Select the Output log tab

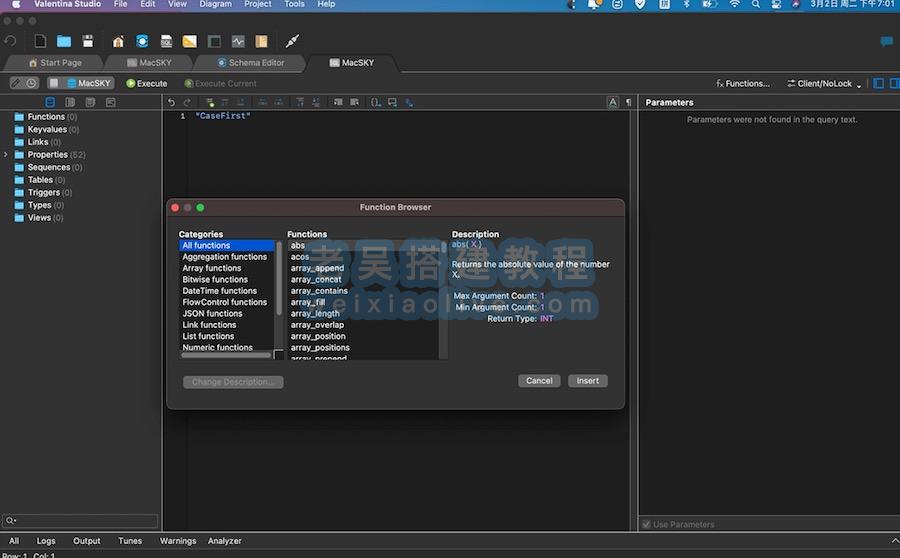[87, 541]
